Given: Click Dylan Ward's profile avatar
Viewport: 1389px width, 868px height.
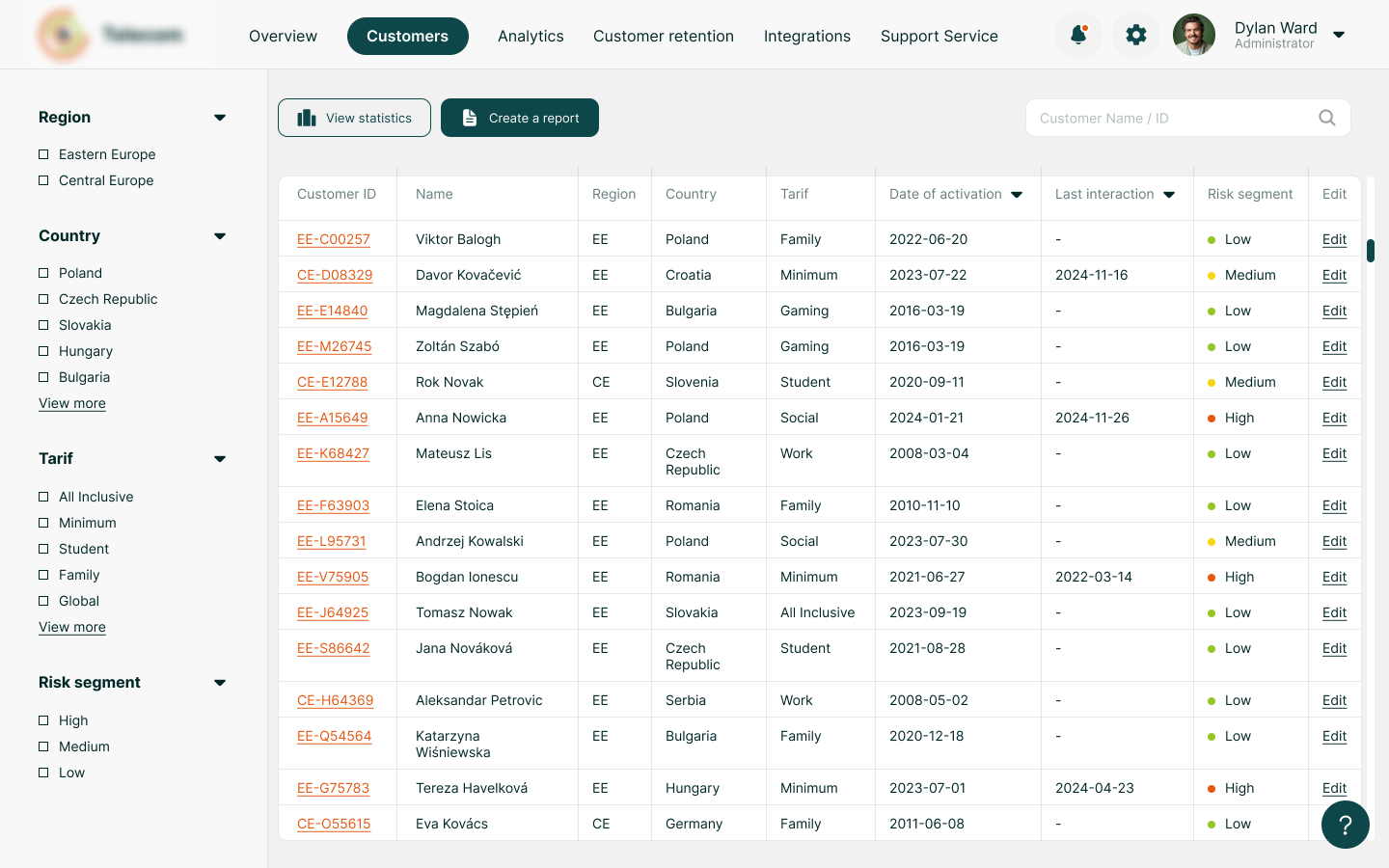Looking at the screenshot, I should coord(1194,36).
